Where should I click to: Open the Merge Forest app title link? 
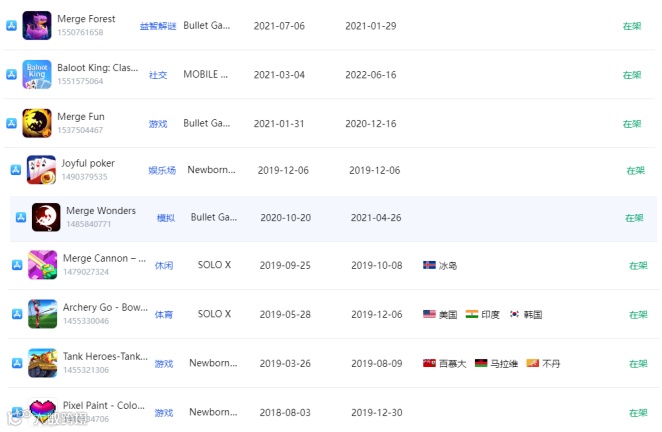point(86,19)
